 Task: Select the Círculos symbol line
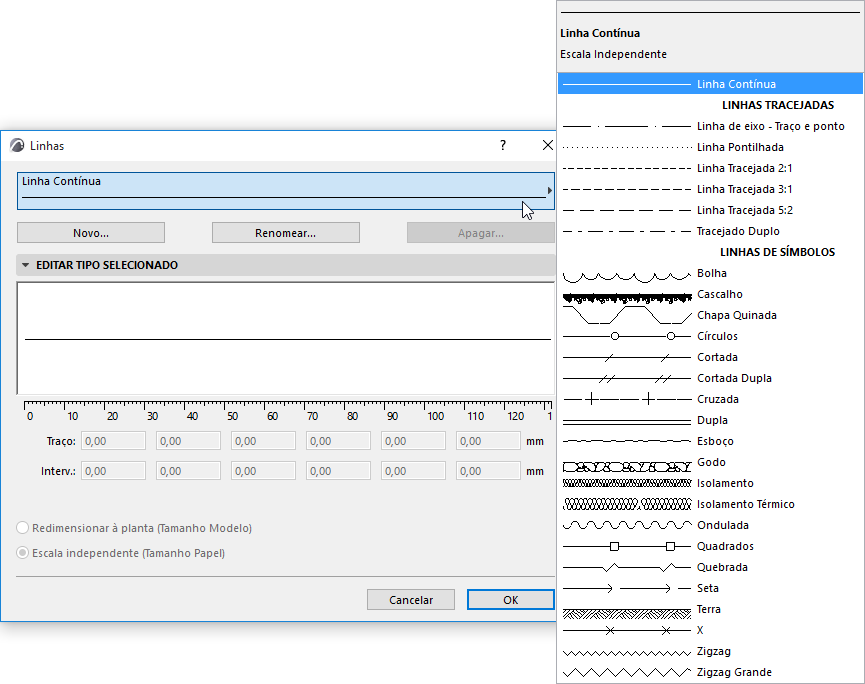point(710,336)
